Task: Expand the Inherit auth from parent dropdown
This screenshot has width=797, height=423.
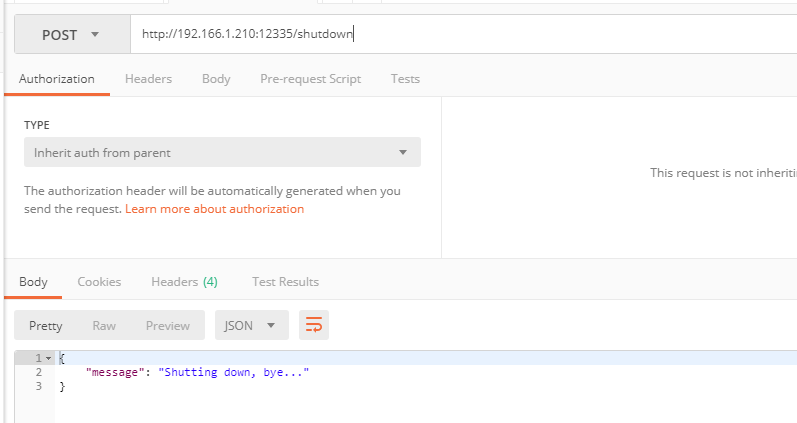Action: click(222, 152)
